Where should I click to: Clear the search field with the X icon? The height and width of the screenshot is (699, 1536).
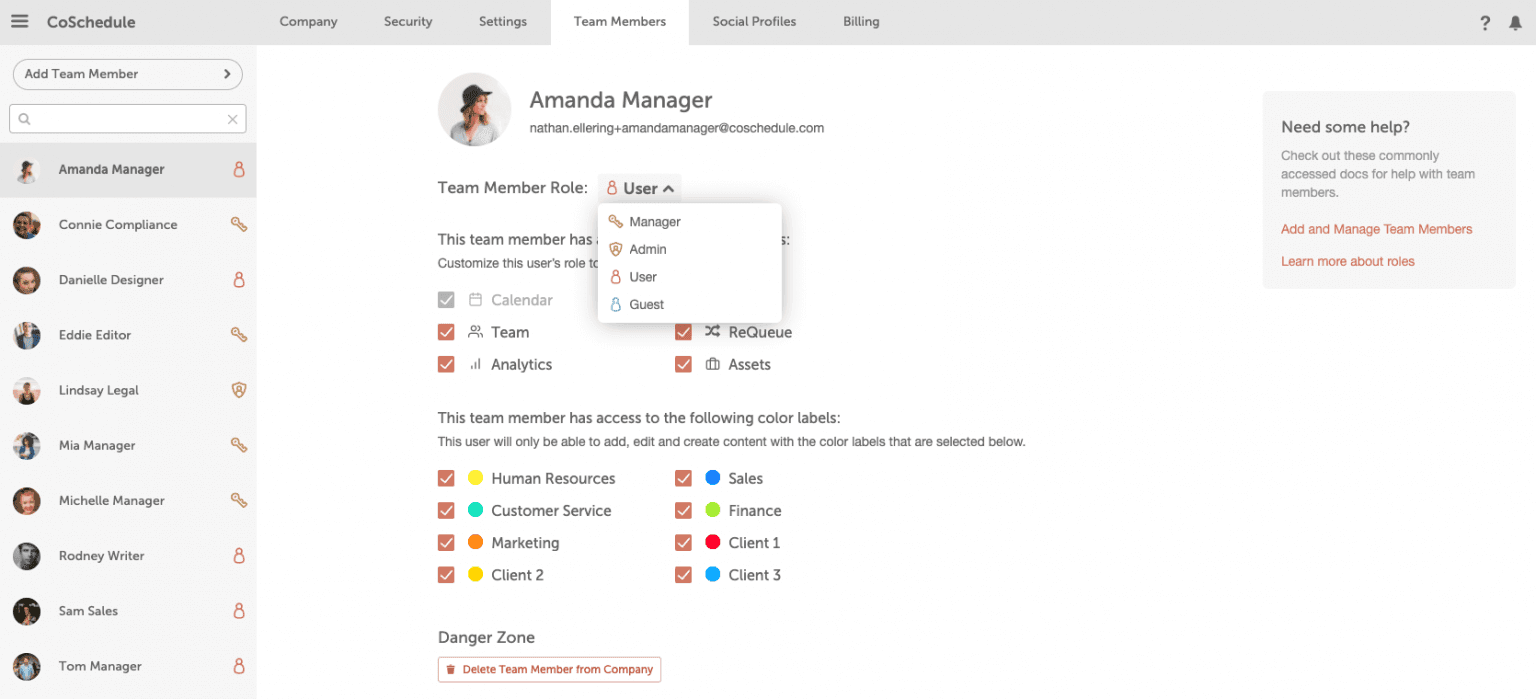(x=232, y=119)
